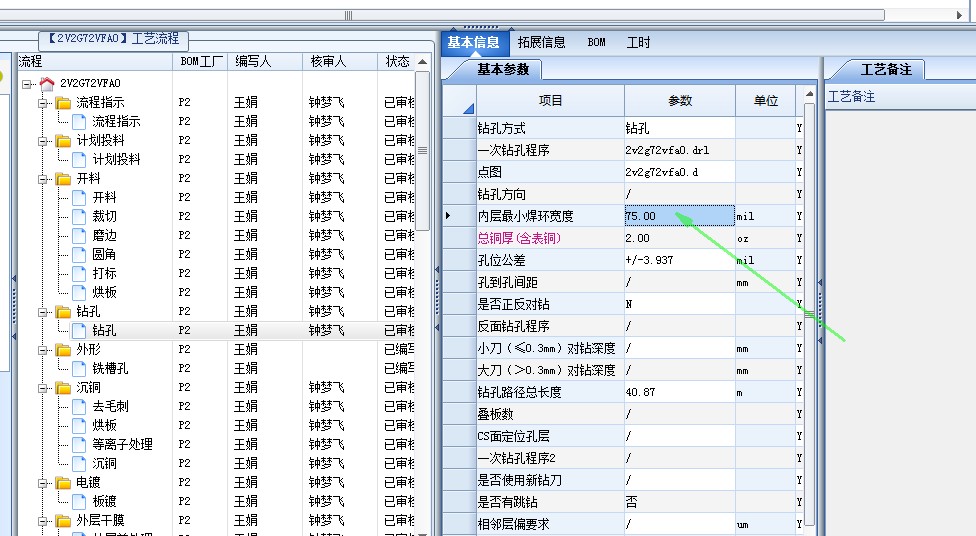Click the 钻孔 folder icon
Image resolution: width=976 pixels, height=536 pixels.
coord(63,311)
